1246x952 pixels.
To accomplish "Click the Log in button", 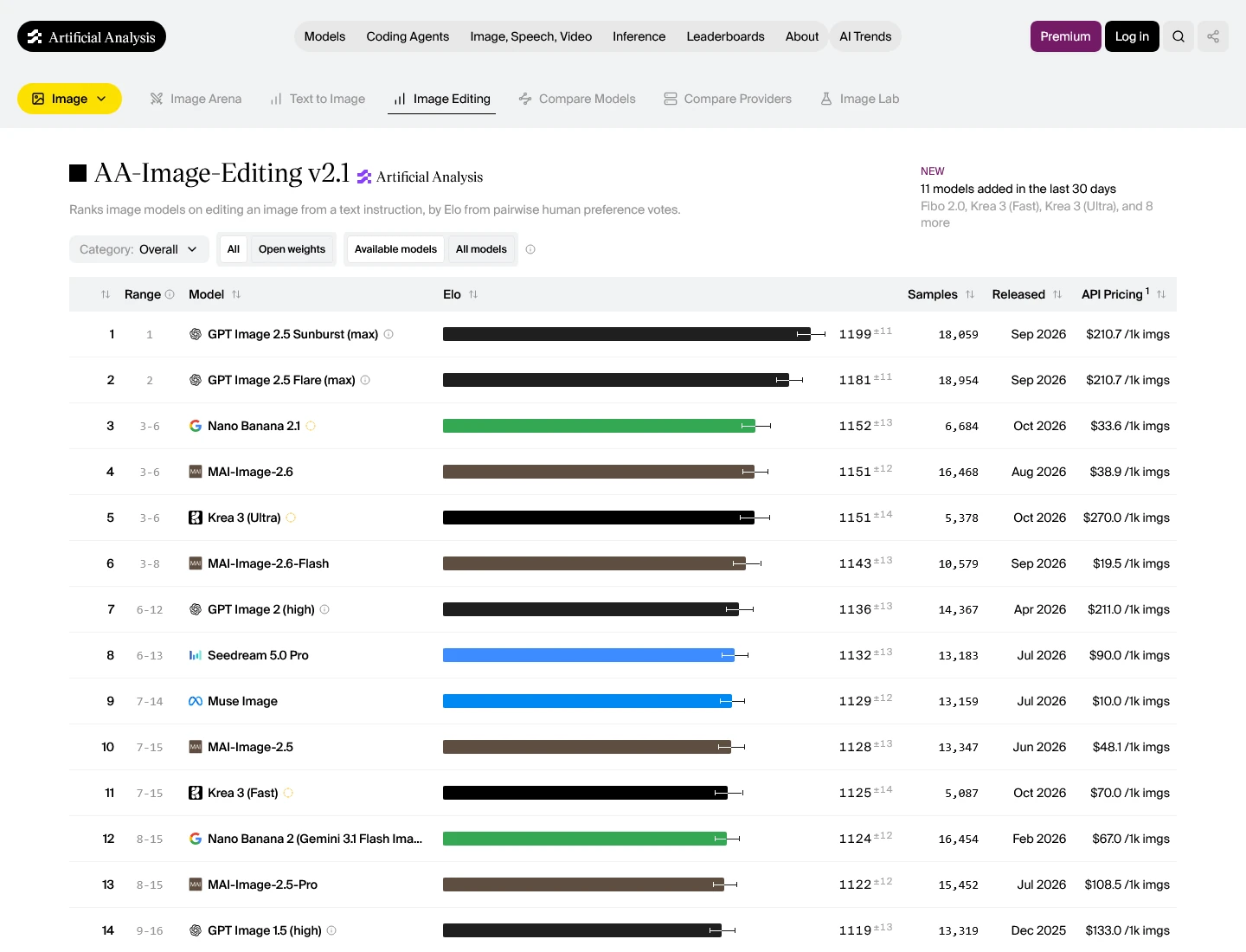I will (x=1132, y=36).
